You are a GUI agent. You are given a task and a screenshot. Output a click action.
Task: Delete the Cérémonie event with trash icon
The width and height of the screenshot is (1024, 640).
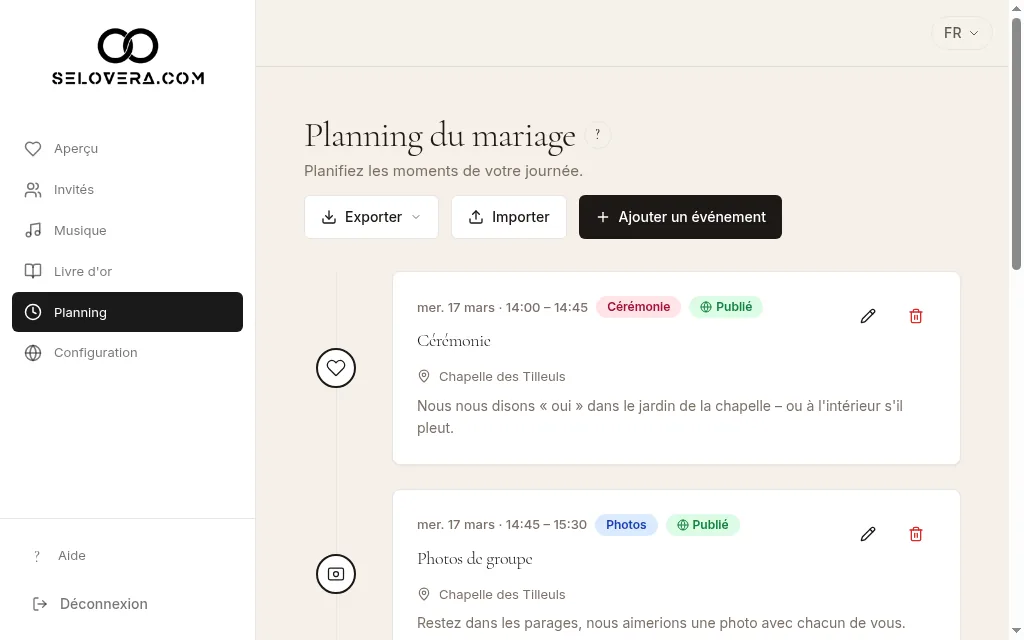tap(916, 316)
